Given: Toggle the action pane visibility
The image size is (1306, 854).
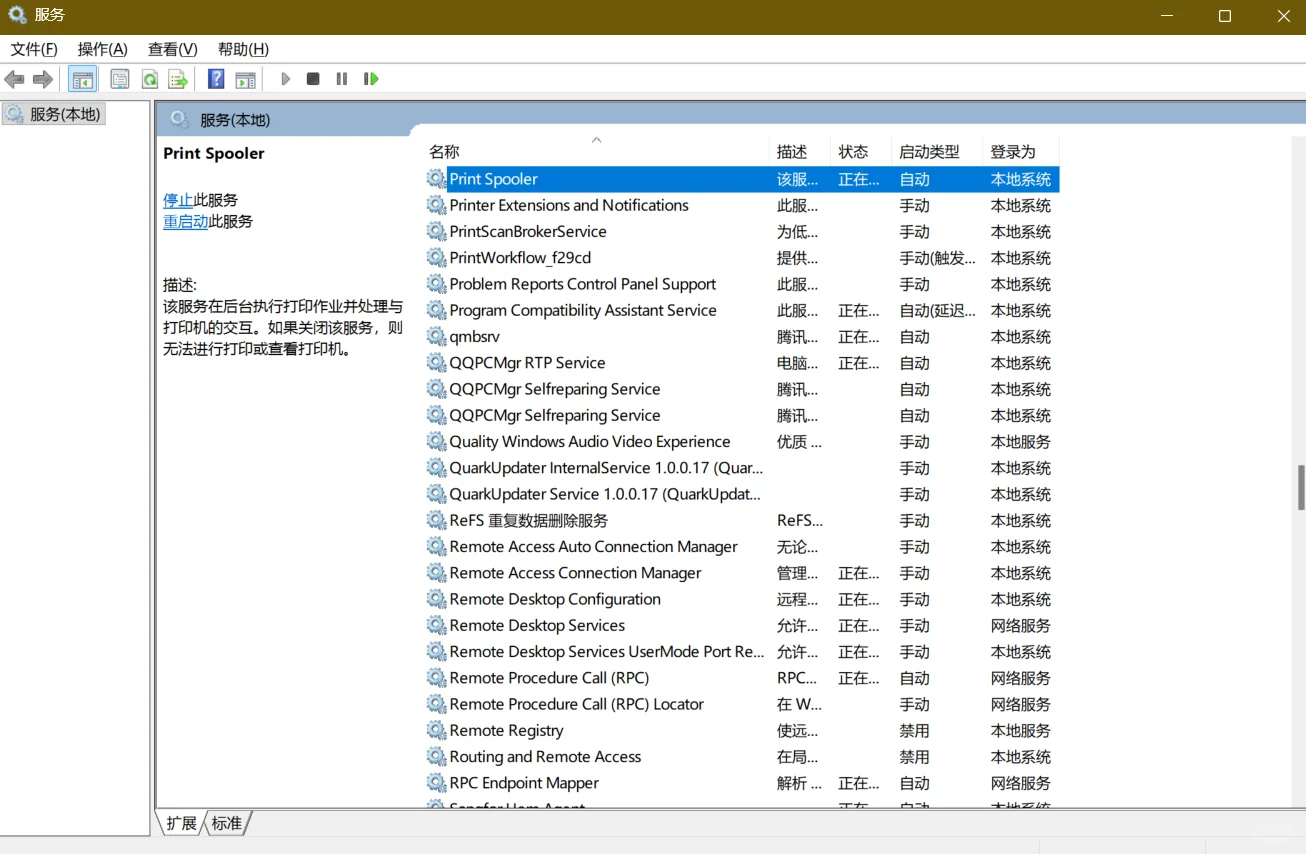Looking at the screenshot, I should (246, 79).
